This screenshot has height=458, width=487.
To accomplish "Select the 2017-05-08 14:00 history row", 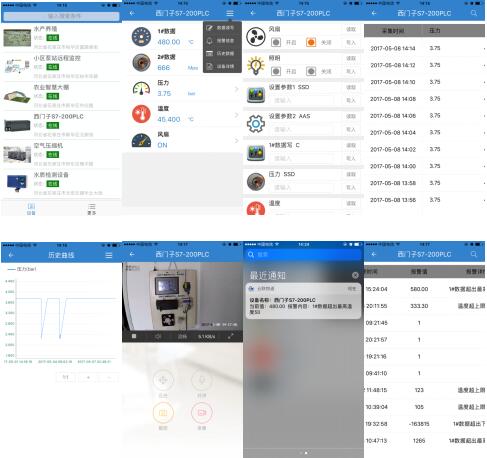I will point(425,166).
